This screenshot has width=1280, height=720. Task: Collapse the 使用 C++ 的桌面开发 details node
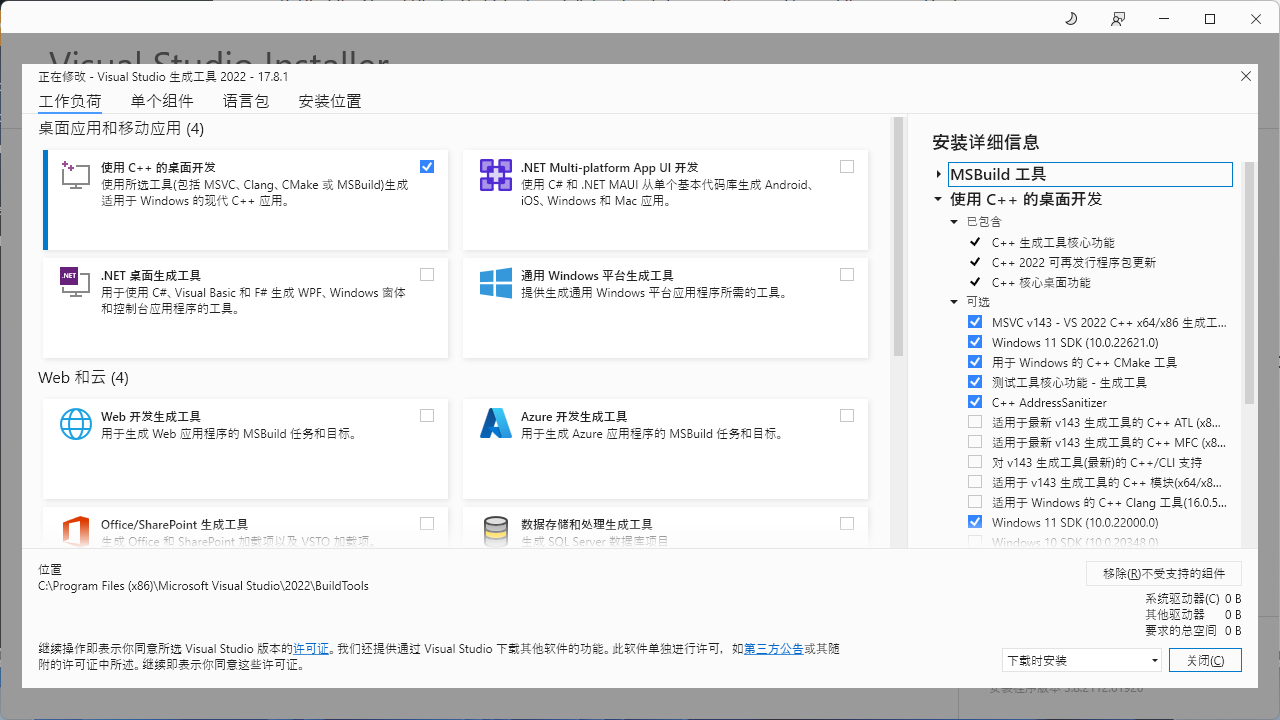(x=938, y=199)
